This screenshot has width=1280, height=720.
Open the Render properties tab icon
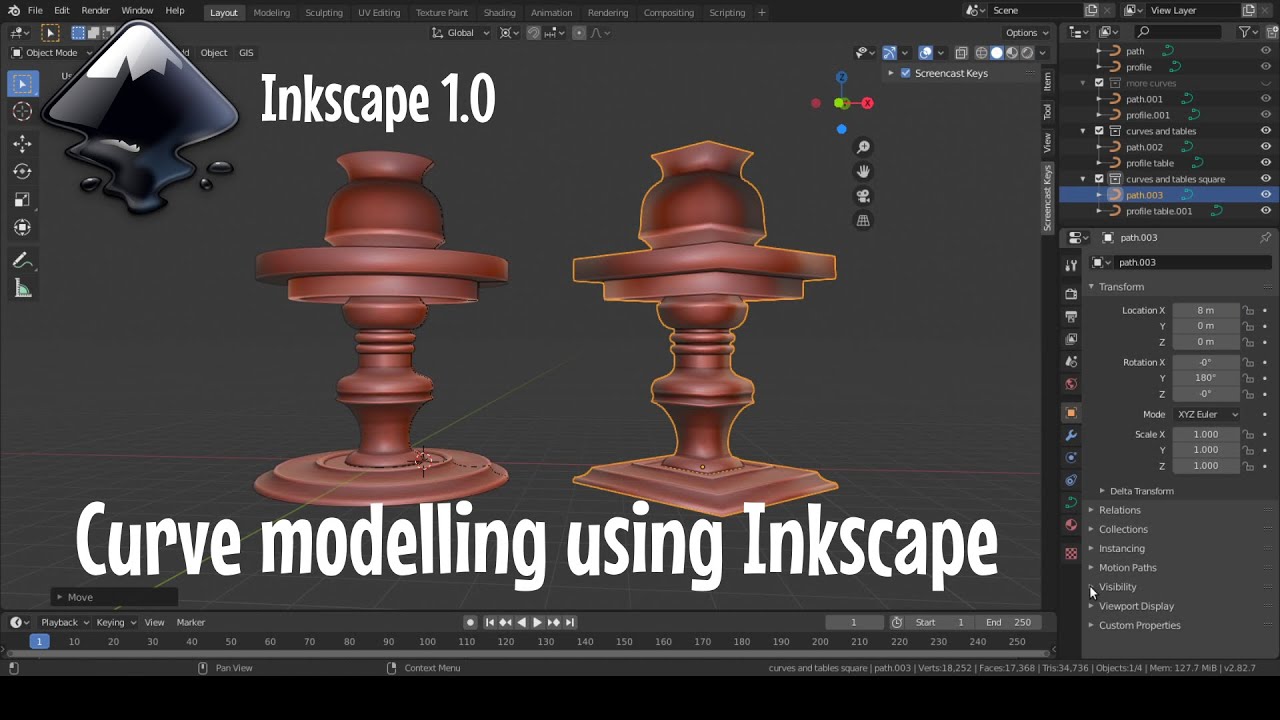1071,294
